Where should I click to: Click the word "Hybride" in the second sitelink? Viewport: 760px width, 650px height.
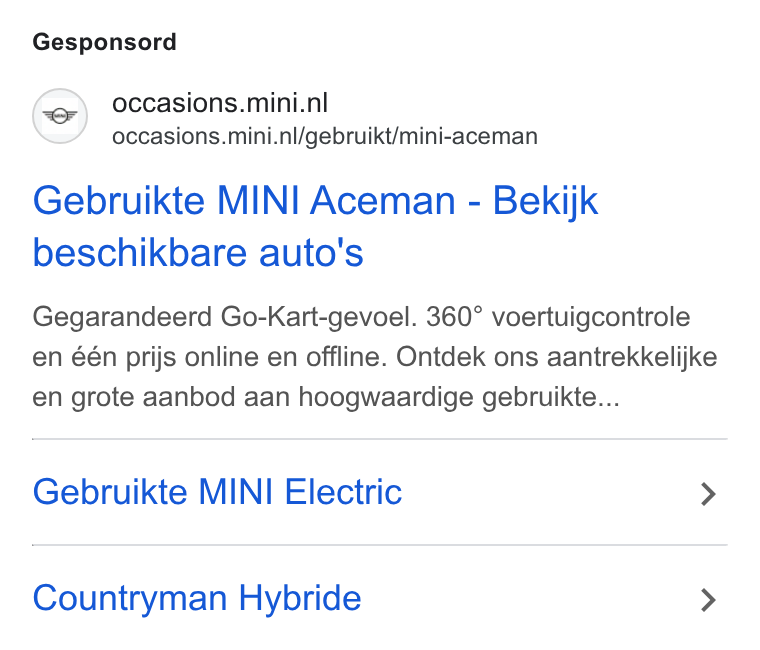[x=300, y=598]
